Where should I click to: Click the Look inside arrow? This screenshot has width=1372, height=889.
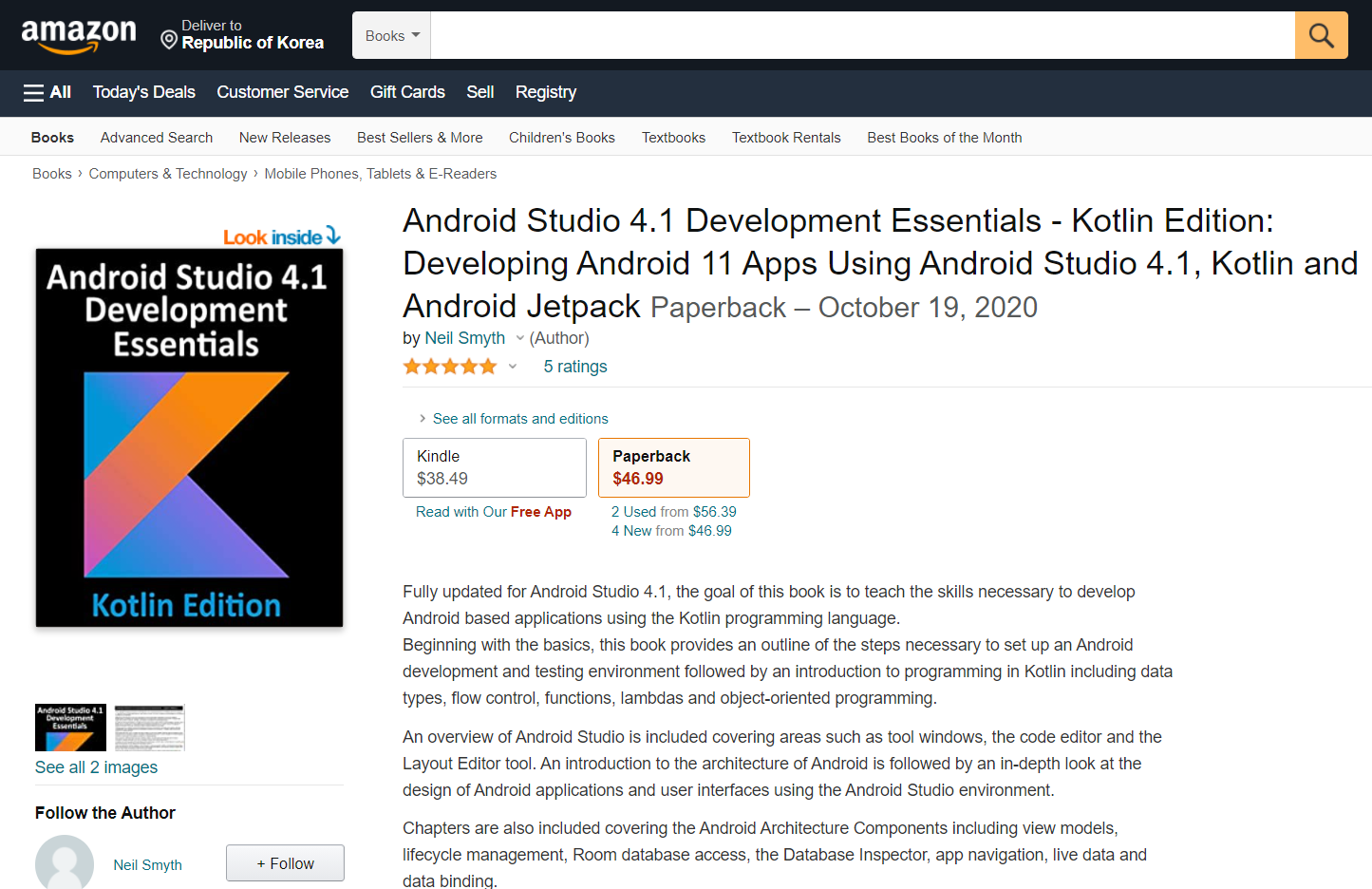point(332,235)
